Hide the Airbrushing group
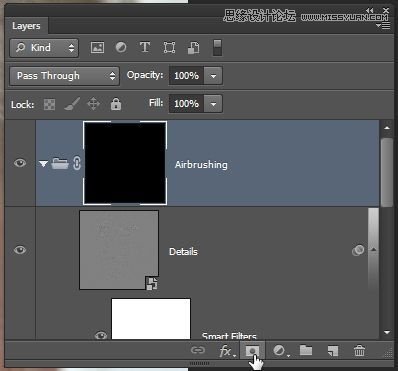This screenshot has width=398, height=371. click(20, 163)
